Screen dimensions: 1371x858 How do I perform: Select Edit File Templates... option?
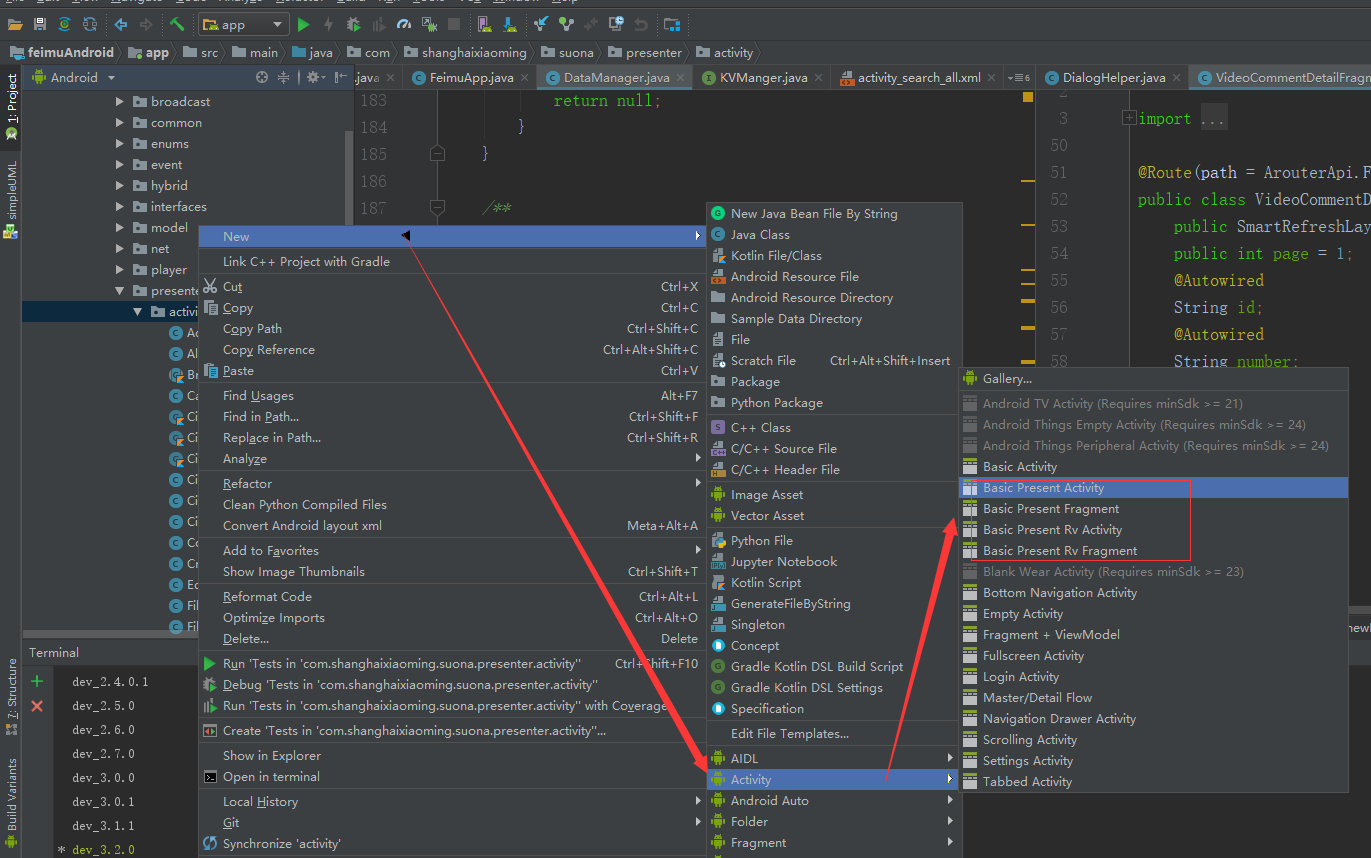834,734
